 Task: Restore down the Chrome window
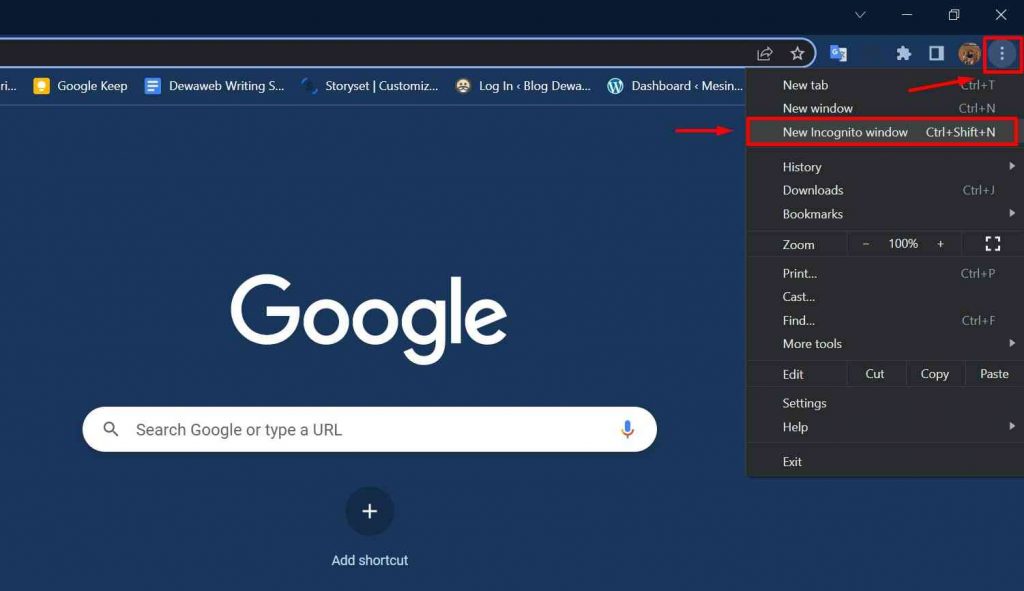(x=954, y=14)
